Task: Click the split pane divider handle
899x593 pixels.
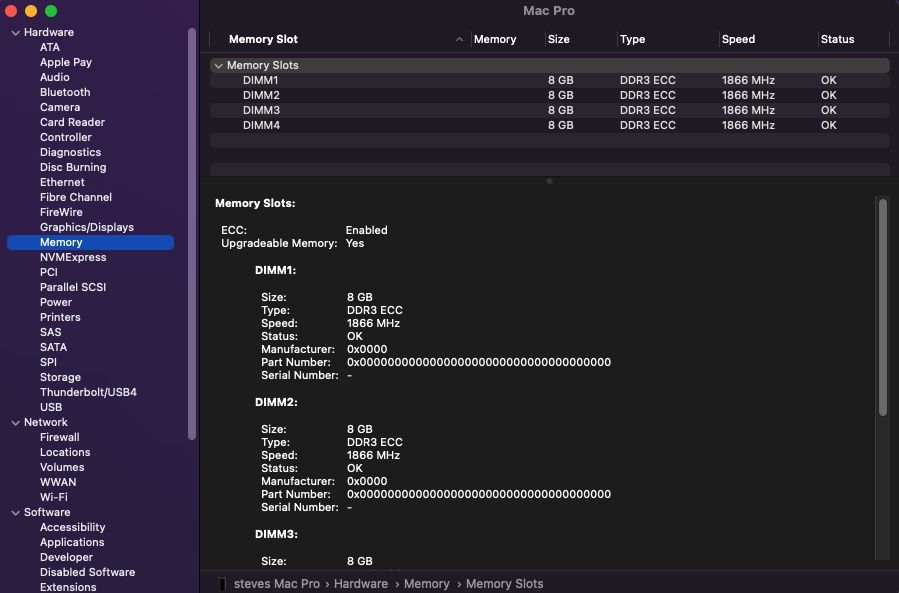Action: tap(549, 181)
